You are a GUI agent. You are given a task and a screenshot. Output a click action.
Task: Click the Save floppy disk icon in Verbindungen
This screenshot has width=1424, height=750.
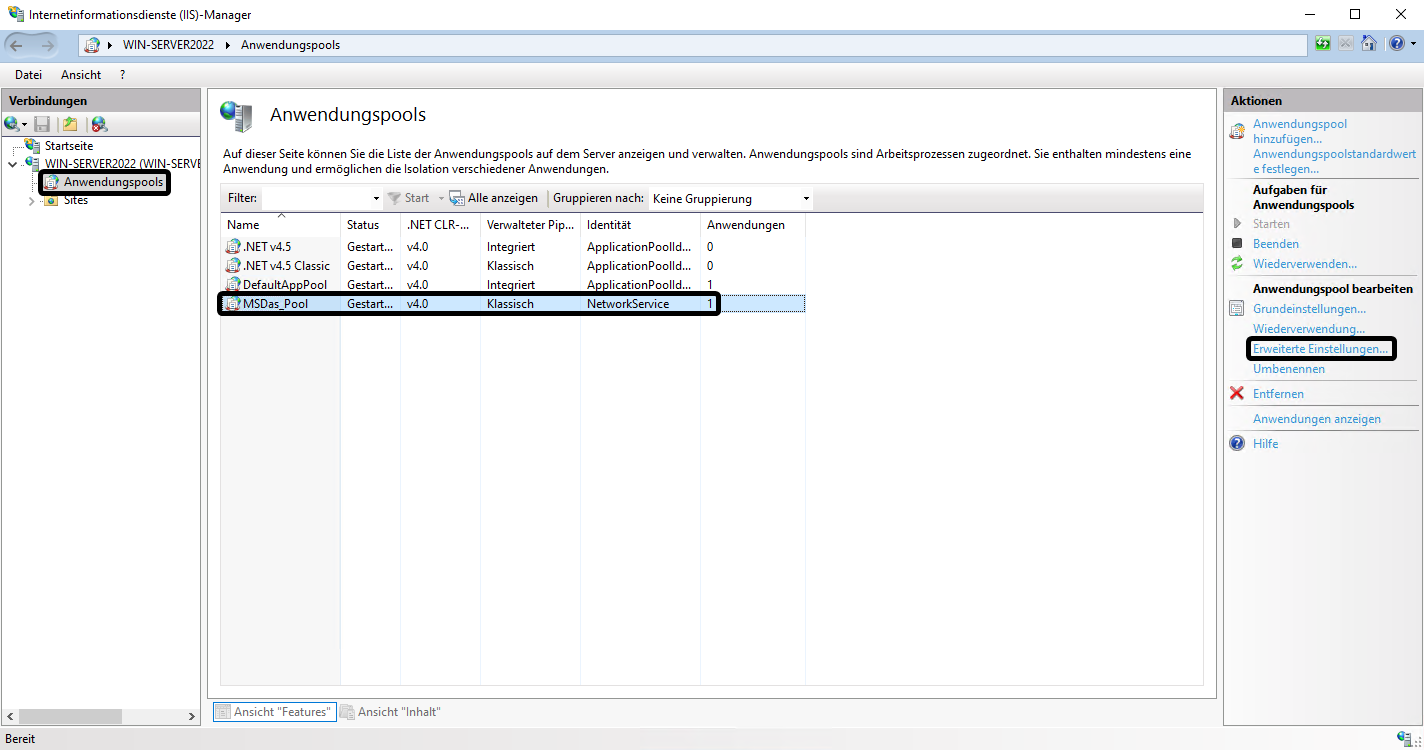(x=42, y=124)
